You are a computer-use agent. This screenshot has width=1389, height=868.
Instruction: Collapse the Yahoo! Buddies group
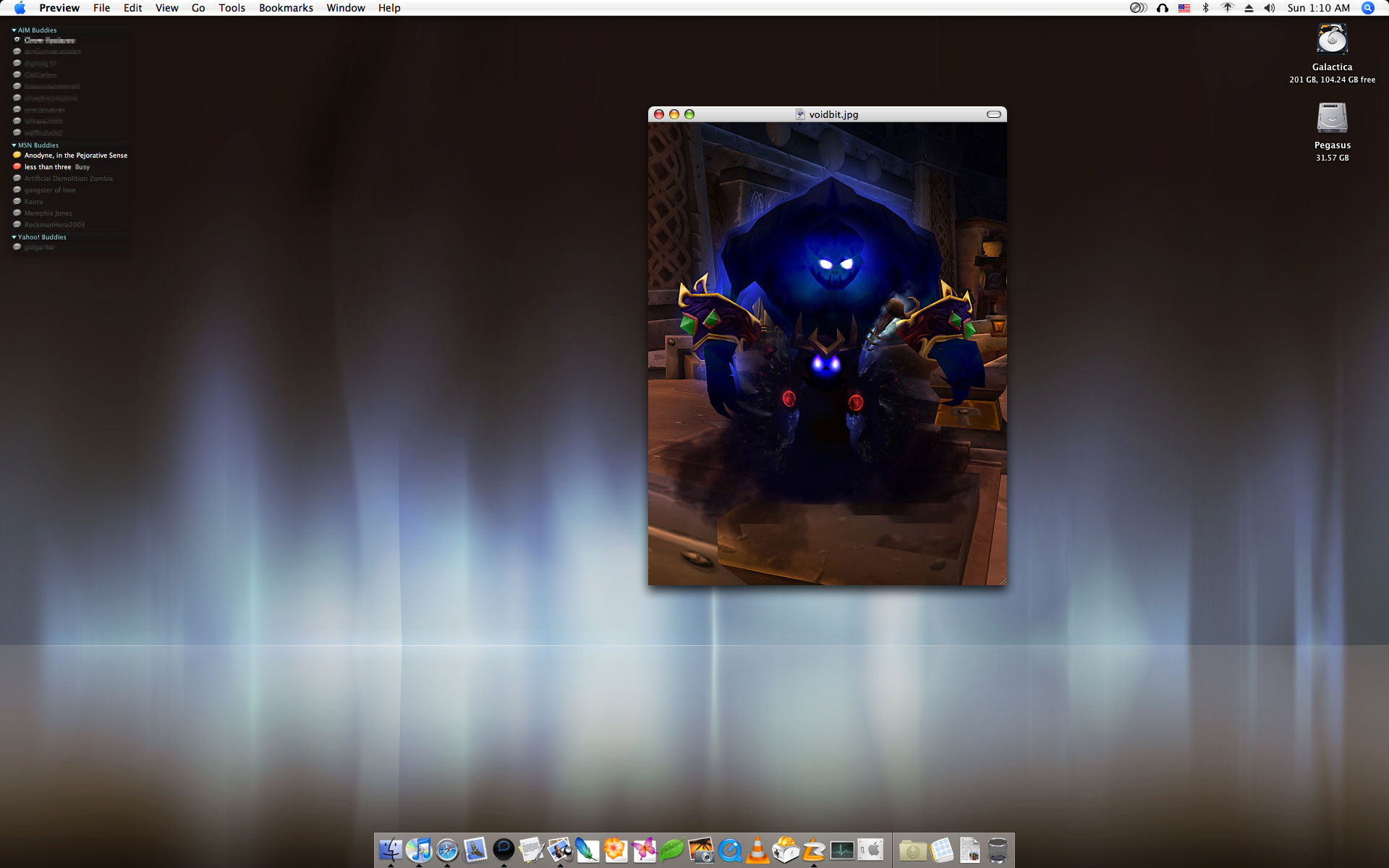14,237
